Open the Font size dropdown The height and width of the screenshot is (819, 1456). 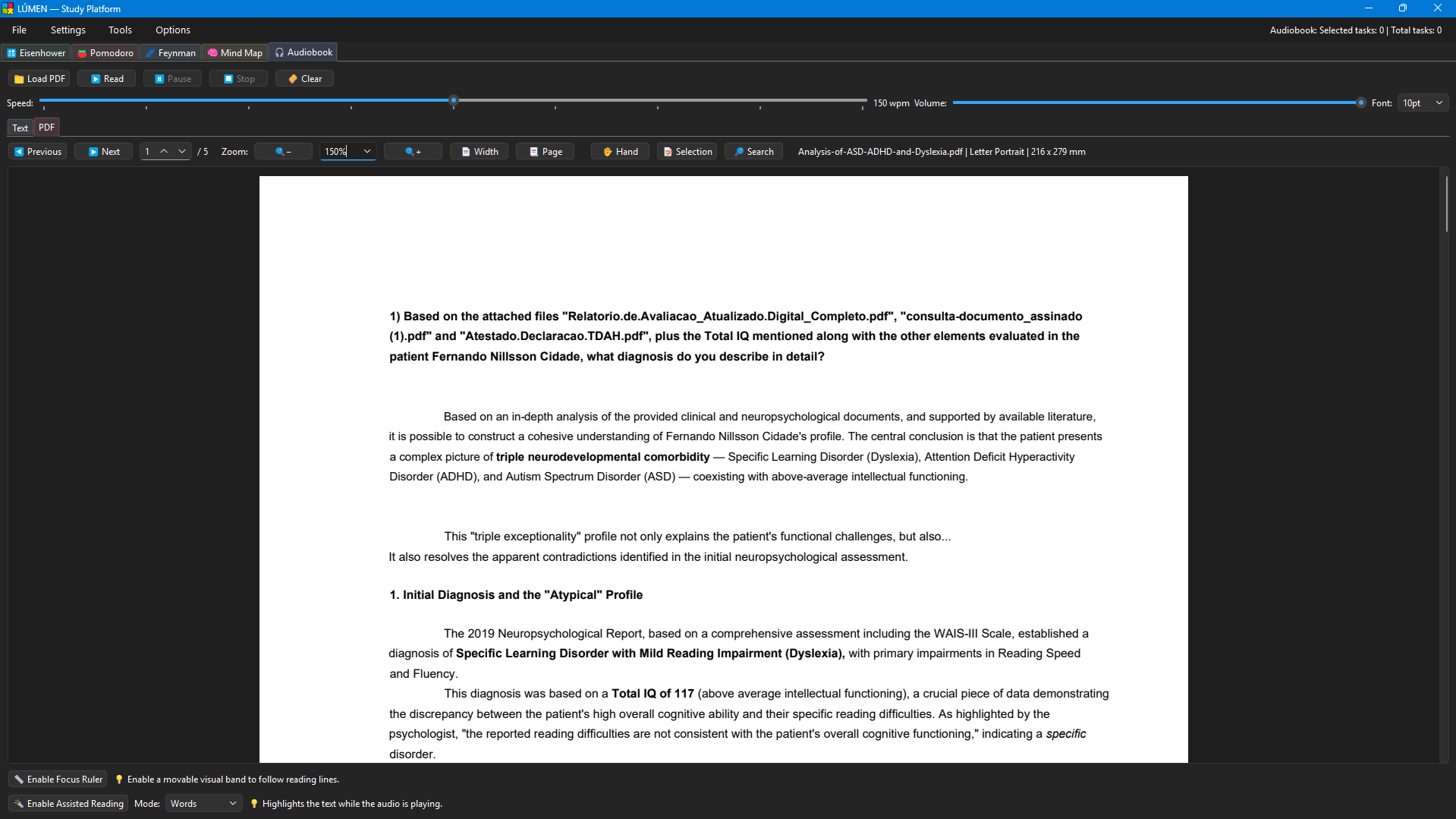click(x=1423, y=103)
